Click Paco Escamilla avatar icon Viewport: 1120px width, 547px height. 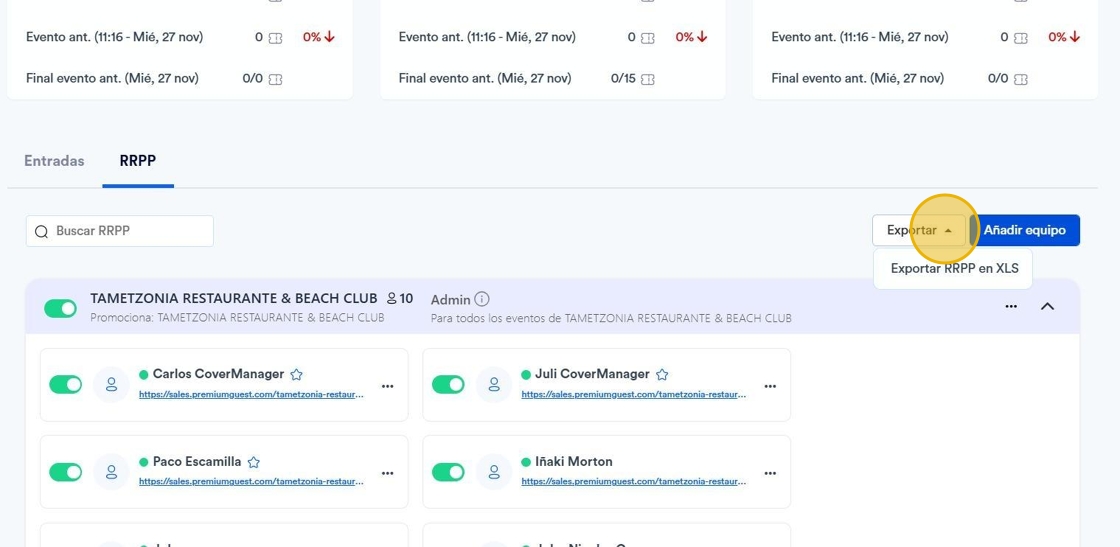coord(111,472)
